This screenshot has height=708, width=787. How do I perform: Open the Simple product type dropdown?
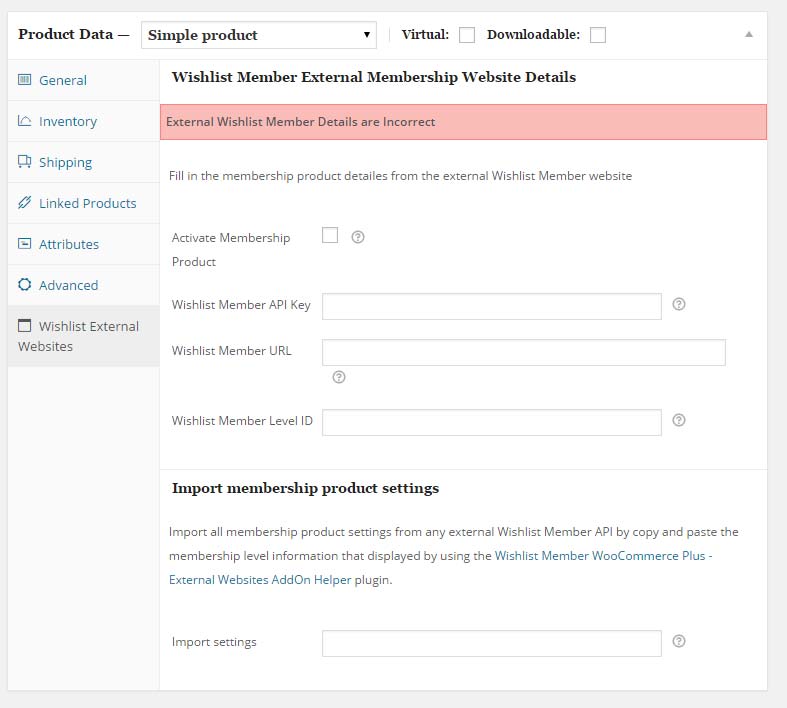pyautogui.click(x=259, y=35)
